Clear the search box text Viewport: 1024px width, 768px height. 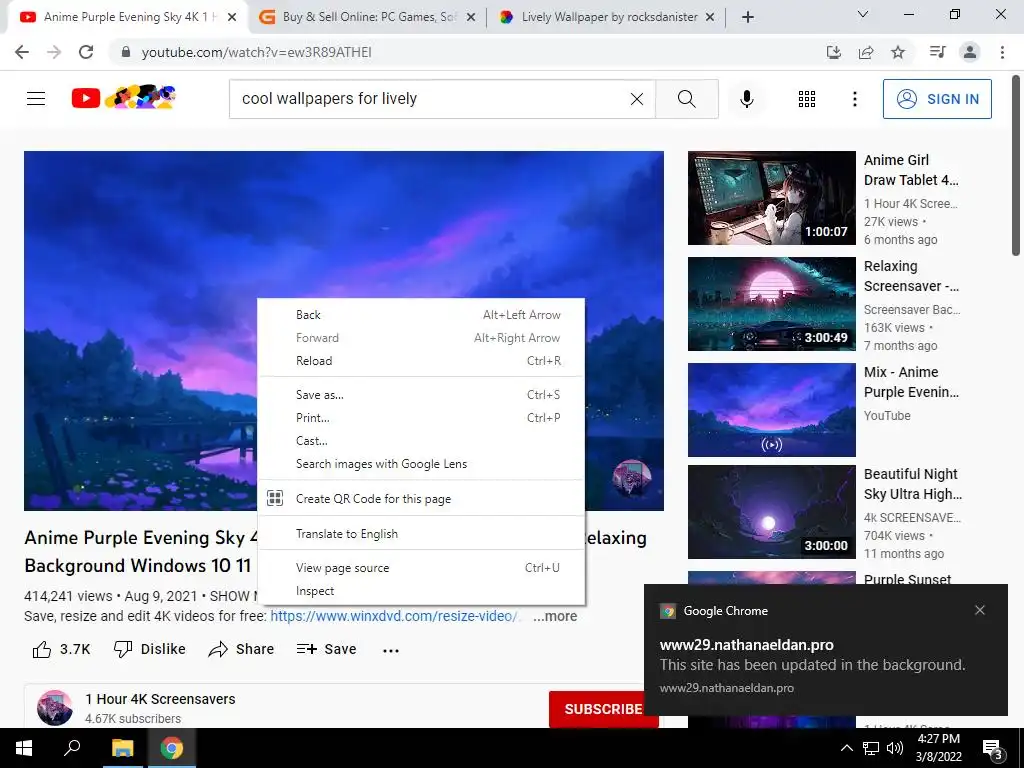point(637,99)
